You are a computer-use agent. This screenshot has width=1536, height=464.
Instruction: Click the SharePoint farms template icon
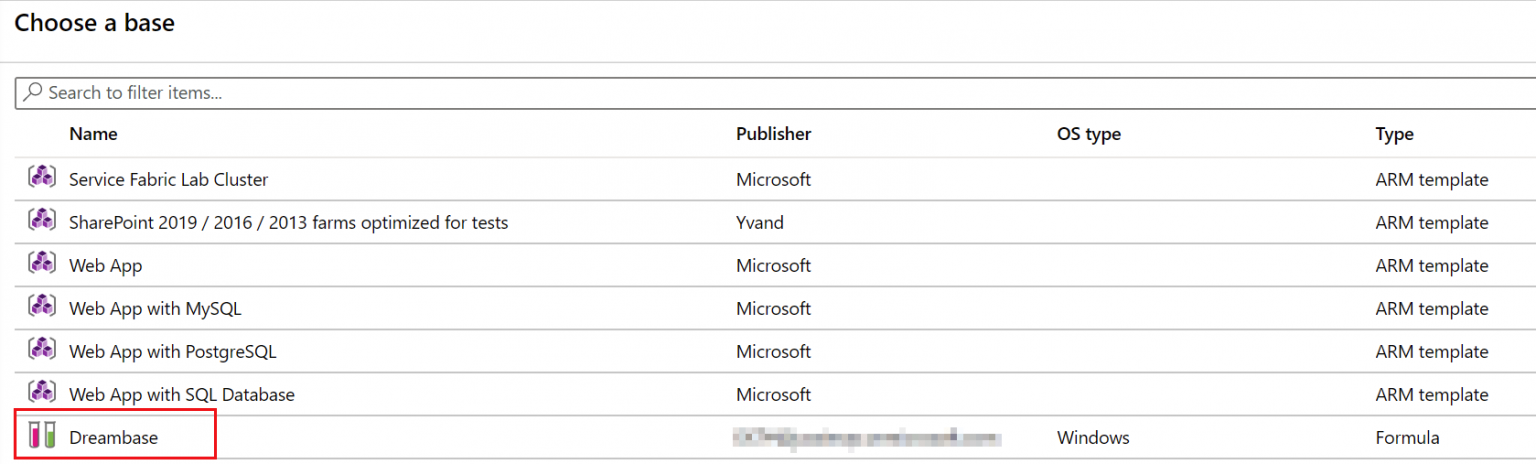point(41,221)
